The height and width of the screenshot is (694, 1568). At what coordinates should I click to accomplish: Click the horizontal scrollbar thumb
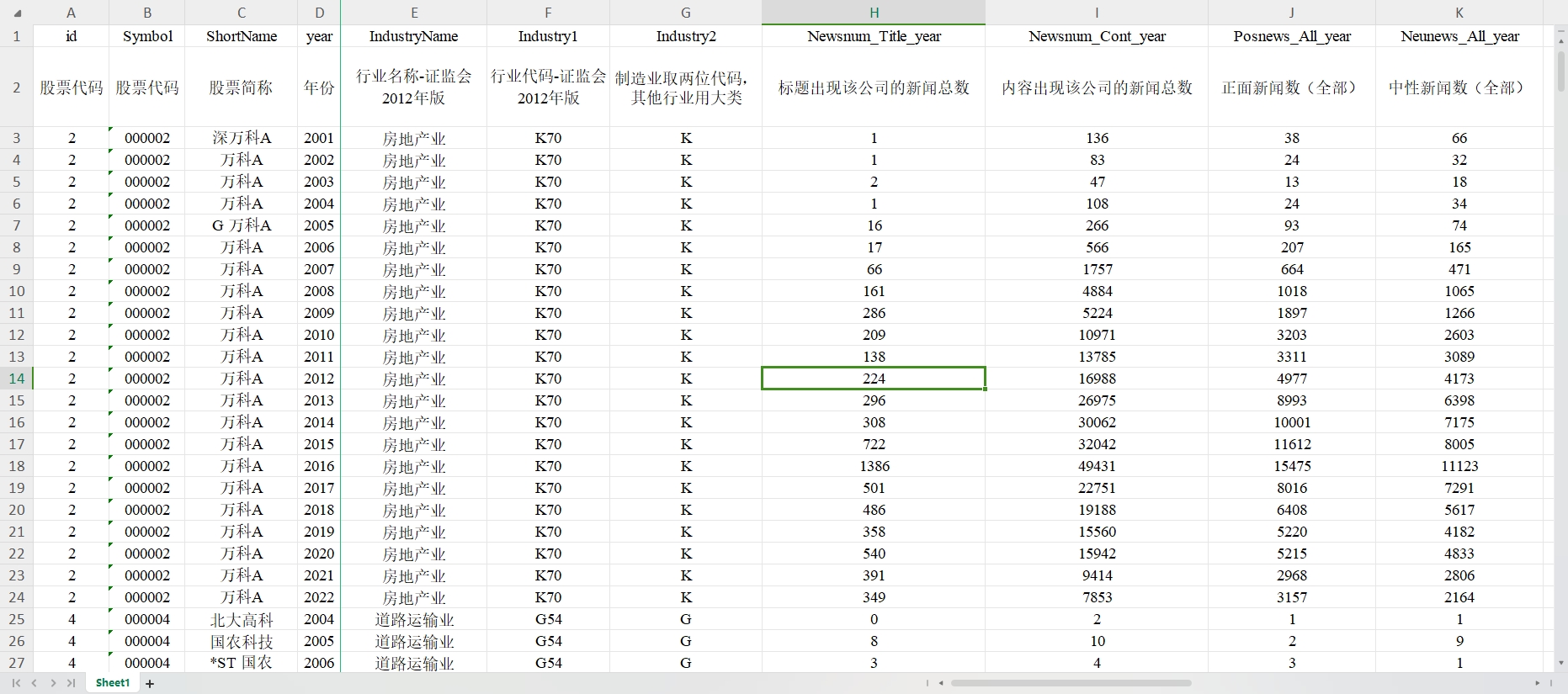pyautogui.click(x=1071, y=683)
